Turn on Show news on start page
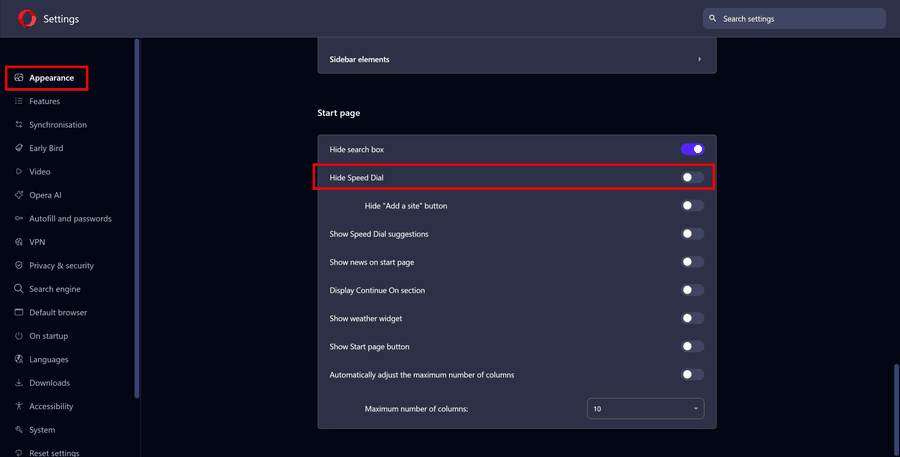 [692, 262]
